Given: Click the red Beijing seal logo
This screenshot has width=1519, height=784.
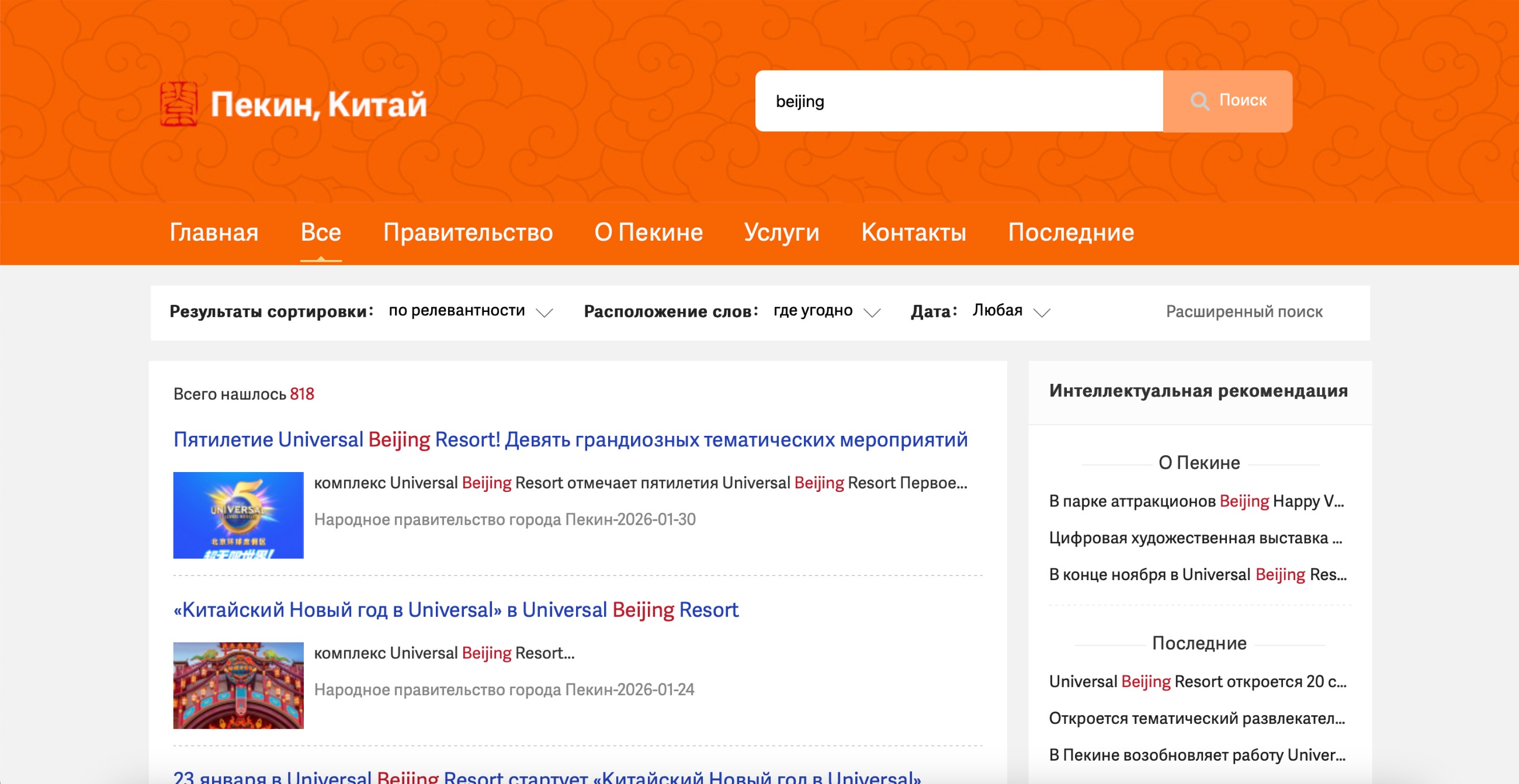Looking at the screenshot, I should tap(179, 104).
